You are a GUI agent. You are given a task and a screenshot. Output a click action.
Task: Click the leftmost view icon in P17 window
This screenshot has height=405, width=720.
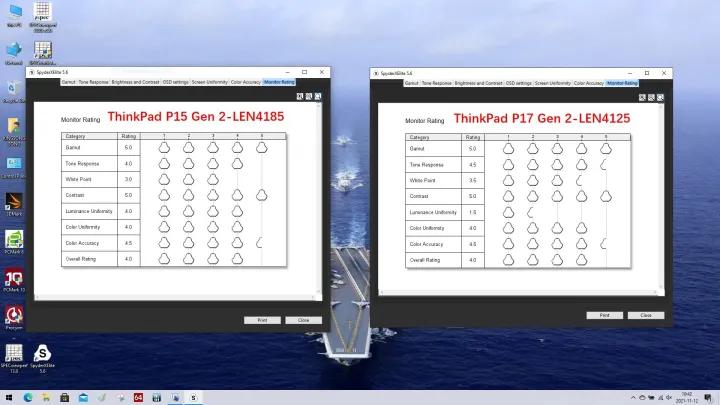tap(642, 97)
